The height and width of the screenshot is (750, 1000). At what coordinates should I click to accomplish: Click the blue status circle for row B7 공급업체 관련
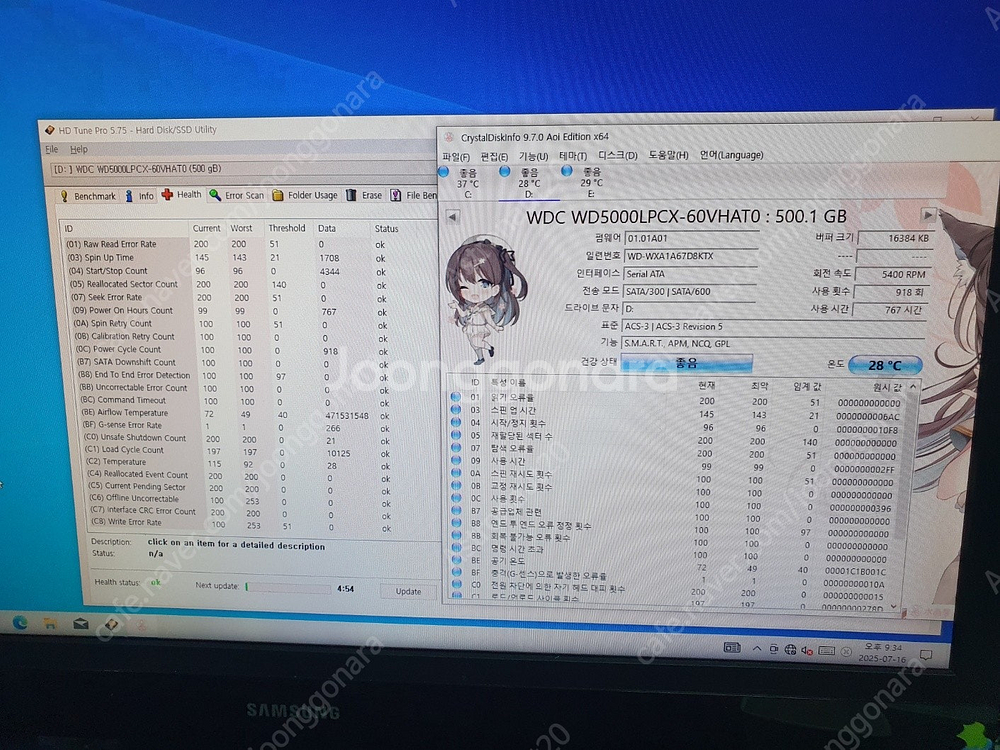click(x=456, y=510)
